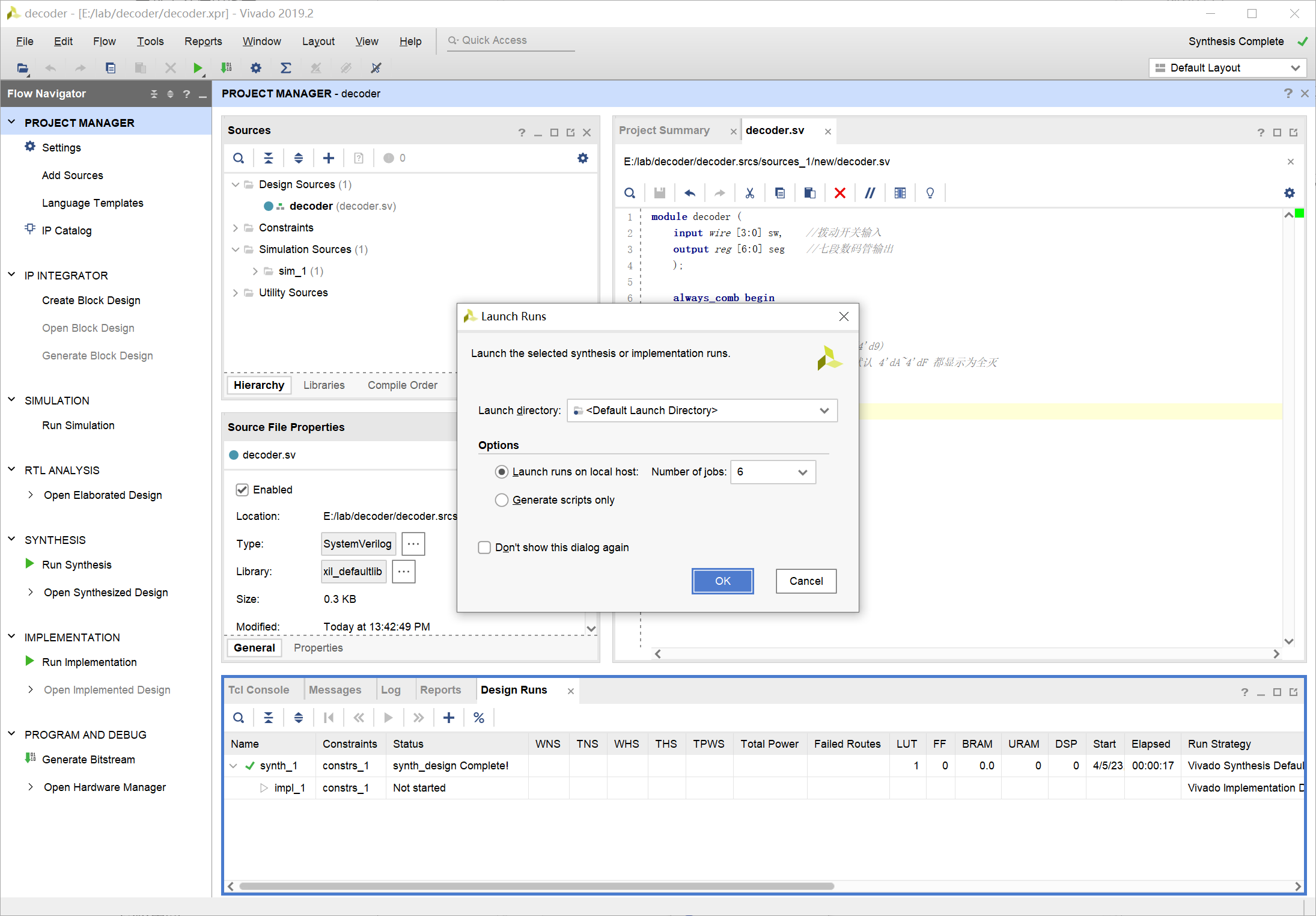Viewport: 1316px width, 916px height.
Task: Click Generate Bitstream icon in toolbar
Action: pyautogui.click(x=227, y=68)
